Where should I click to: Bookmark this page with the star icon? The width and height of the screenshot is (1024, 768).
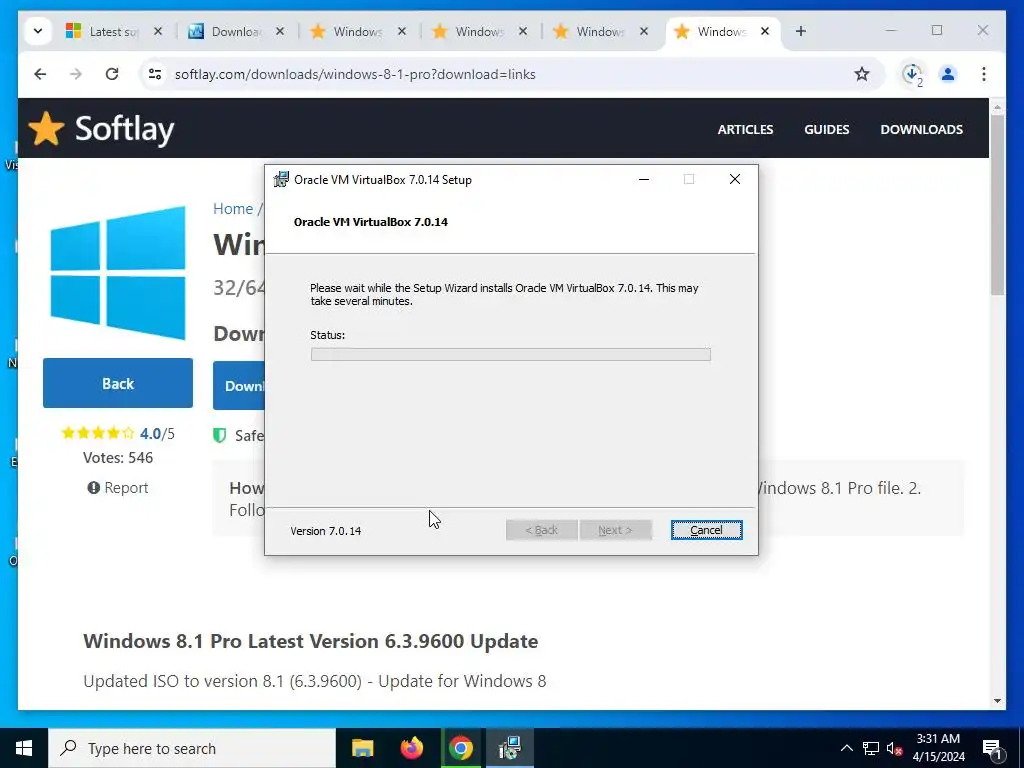(x=862, y=74)
